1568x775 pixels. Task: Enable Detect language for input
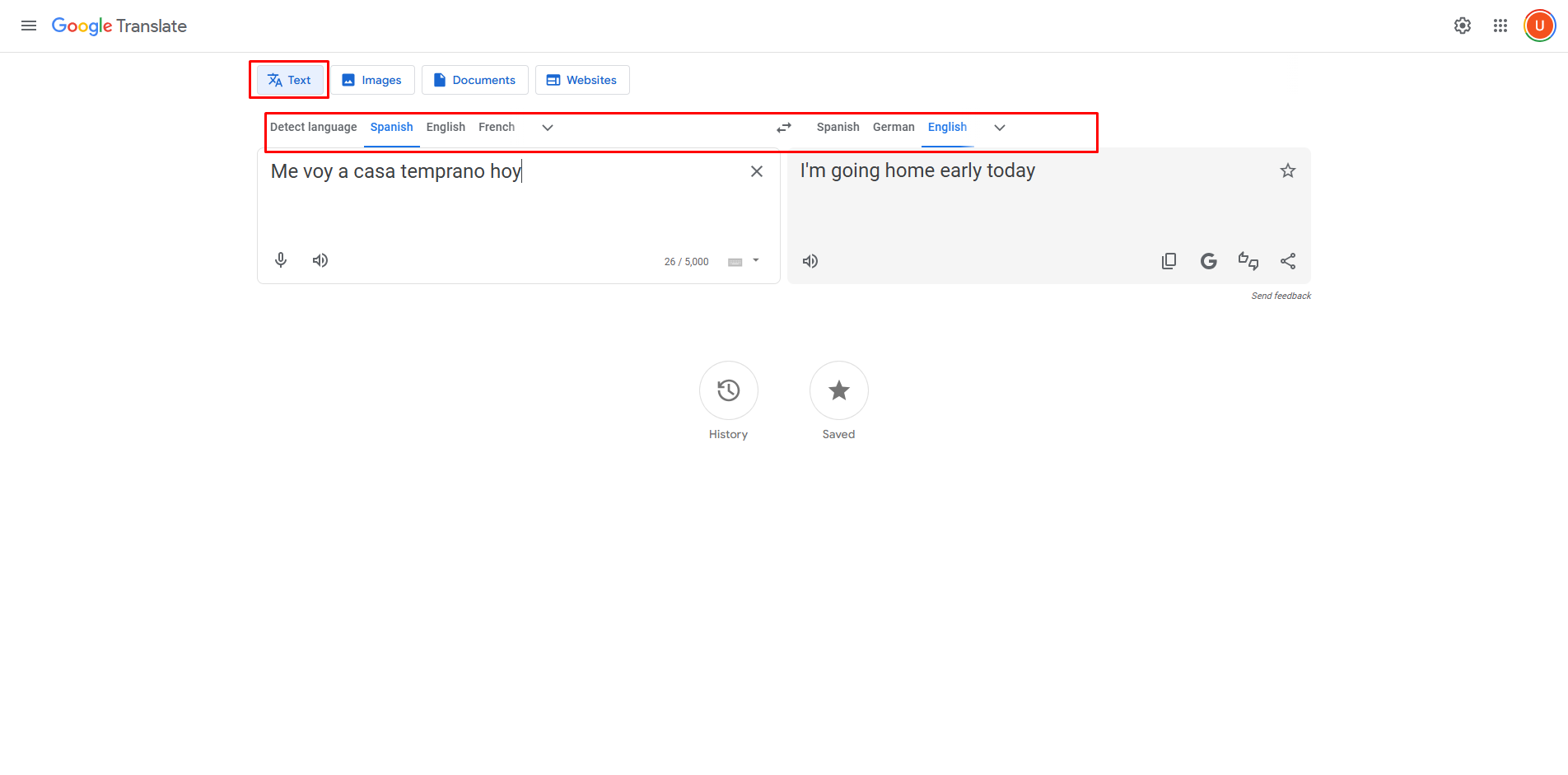click(313, 127)
